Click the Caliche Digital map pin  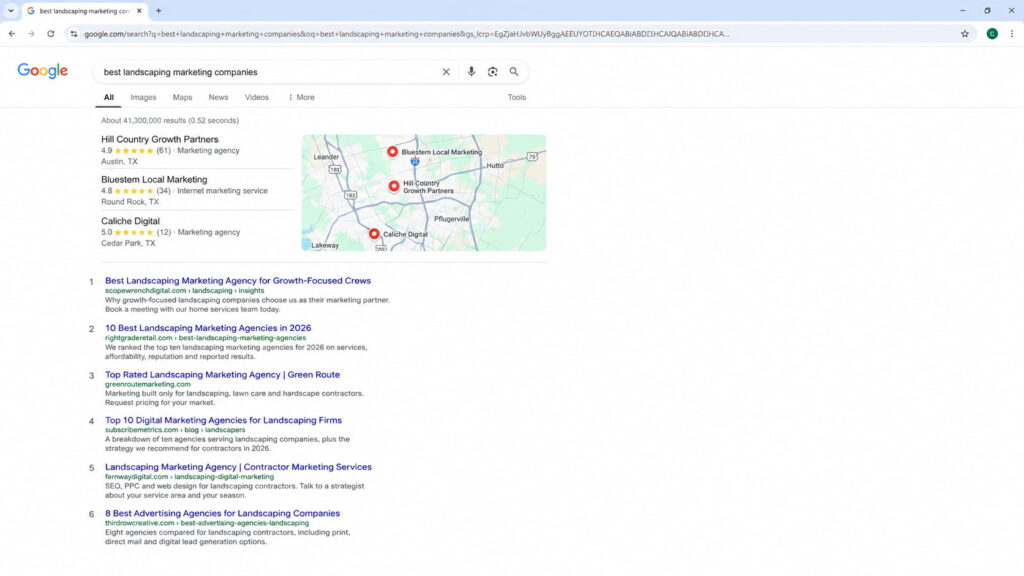[x=374, y=234]
